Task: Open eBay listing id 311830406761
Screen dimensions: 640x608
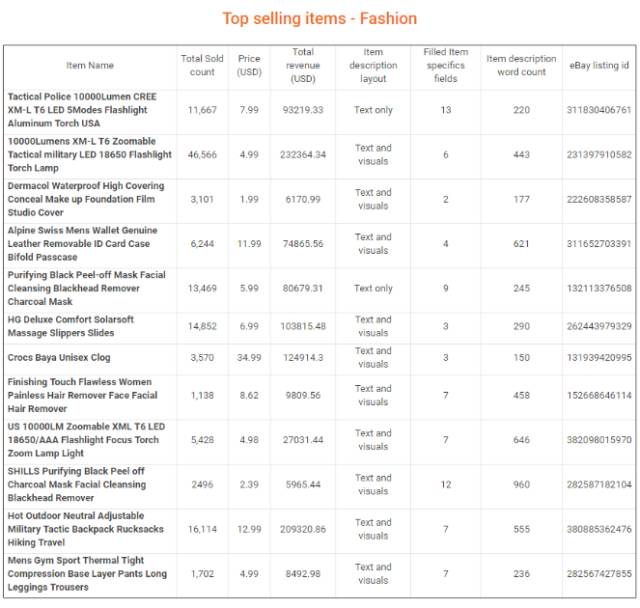Action: point(599,110)
